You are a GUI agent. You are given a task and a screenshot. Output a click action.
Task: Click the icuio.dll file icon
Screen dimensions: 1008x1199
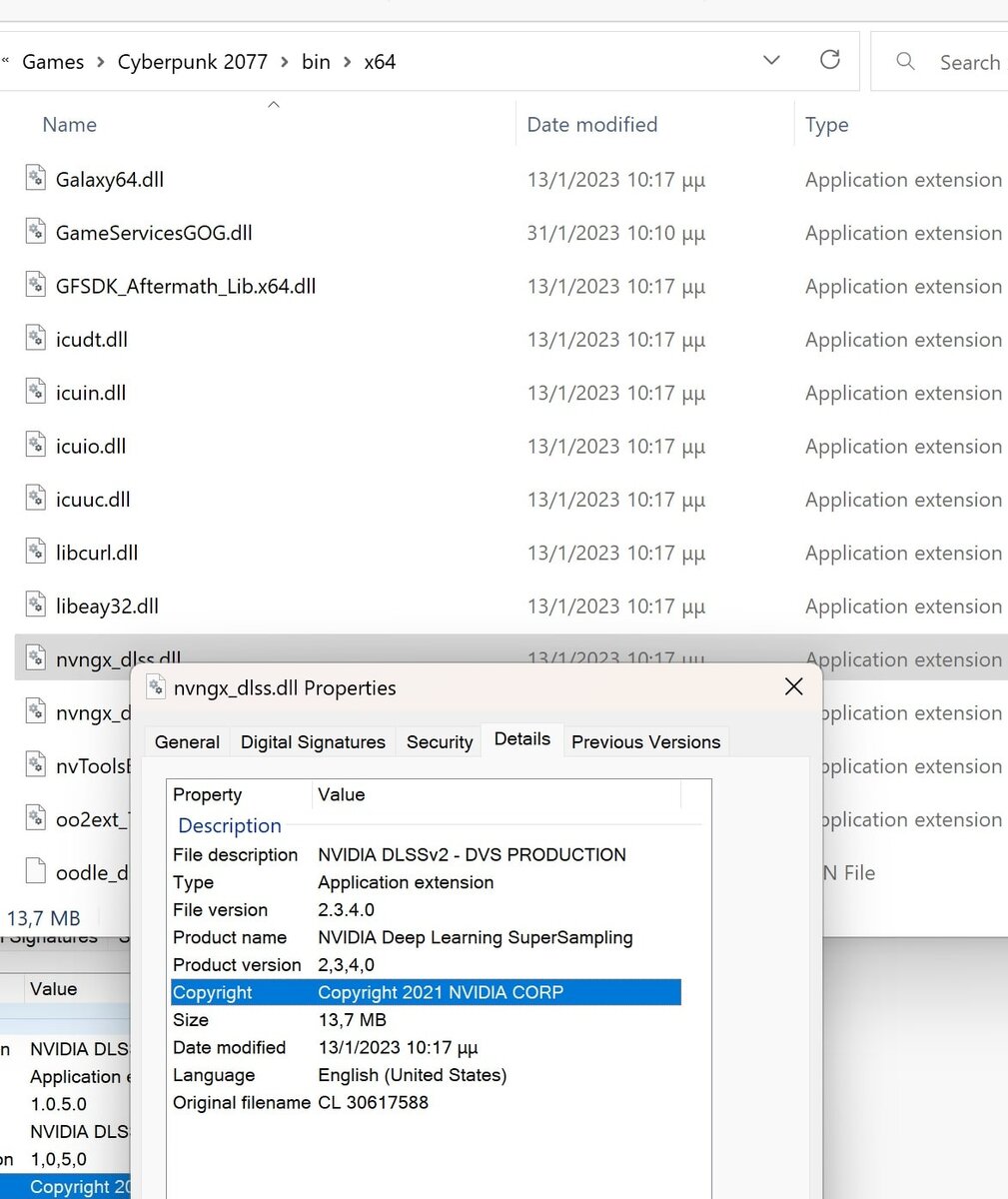point(36,445)
